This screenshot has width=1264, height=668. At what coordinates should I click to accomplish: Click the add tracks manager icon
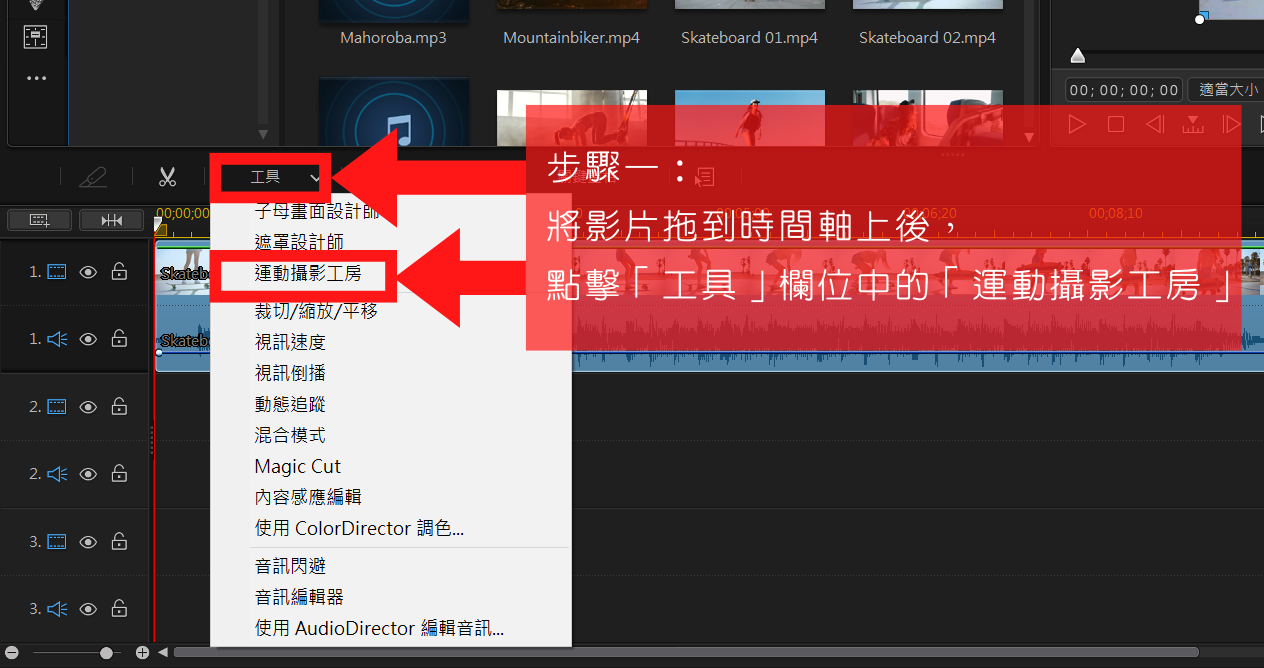[39, 219]
